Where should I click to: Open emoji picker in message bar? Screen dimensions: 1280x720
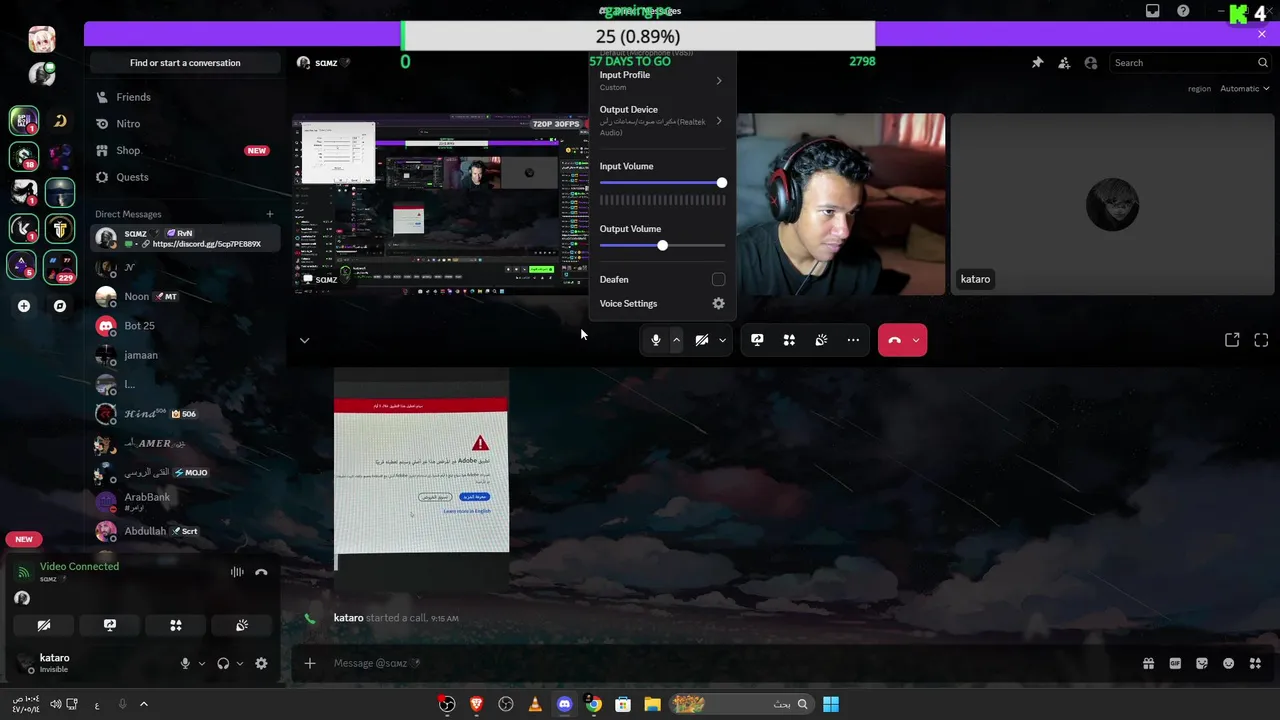[x=1229, y=663]
